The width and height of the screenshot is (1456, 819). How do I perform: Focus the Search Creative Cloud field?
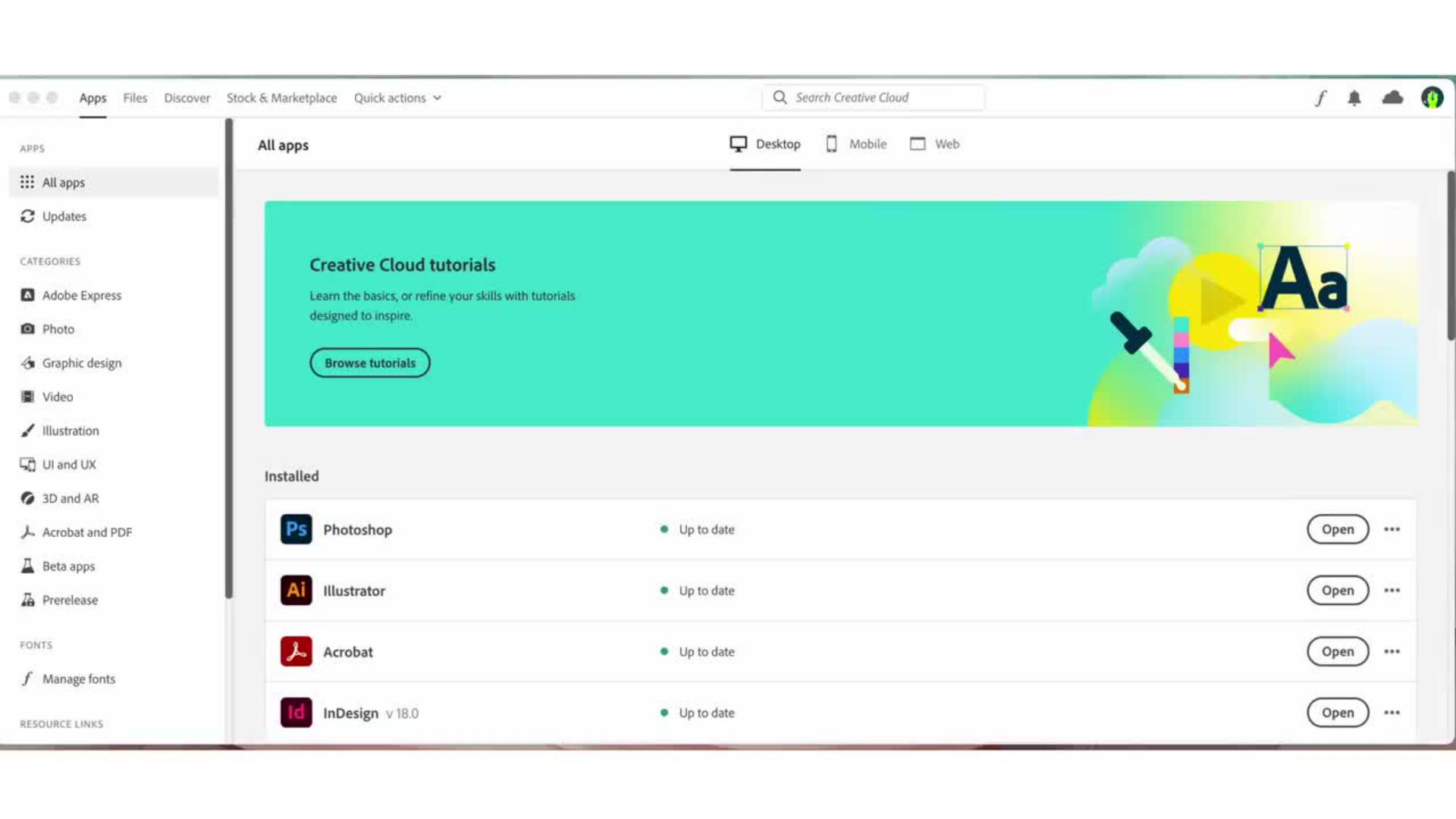click(x=874, y=97)
